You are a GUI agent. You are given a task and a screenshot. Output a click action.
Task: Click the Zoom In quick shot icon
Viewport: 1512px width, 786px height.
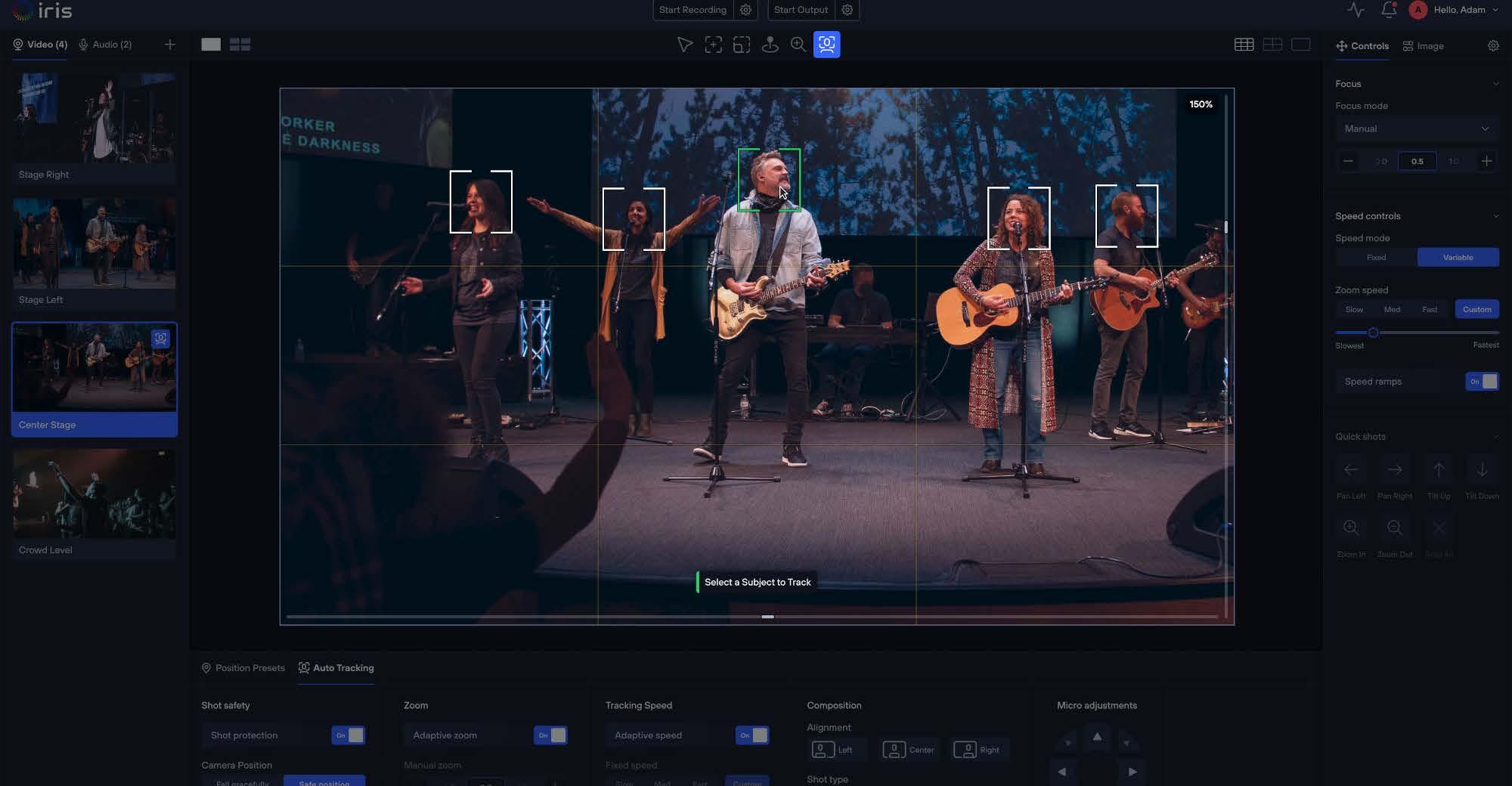[1351, 528]
